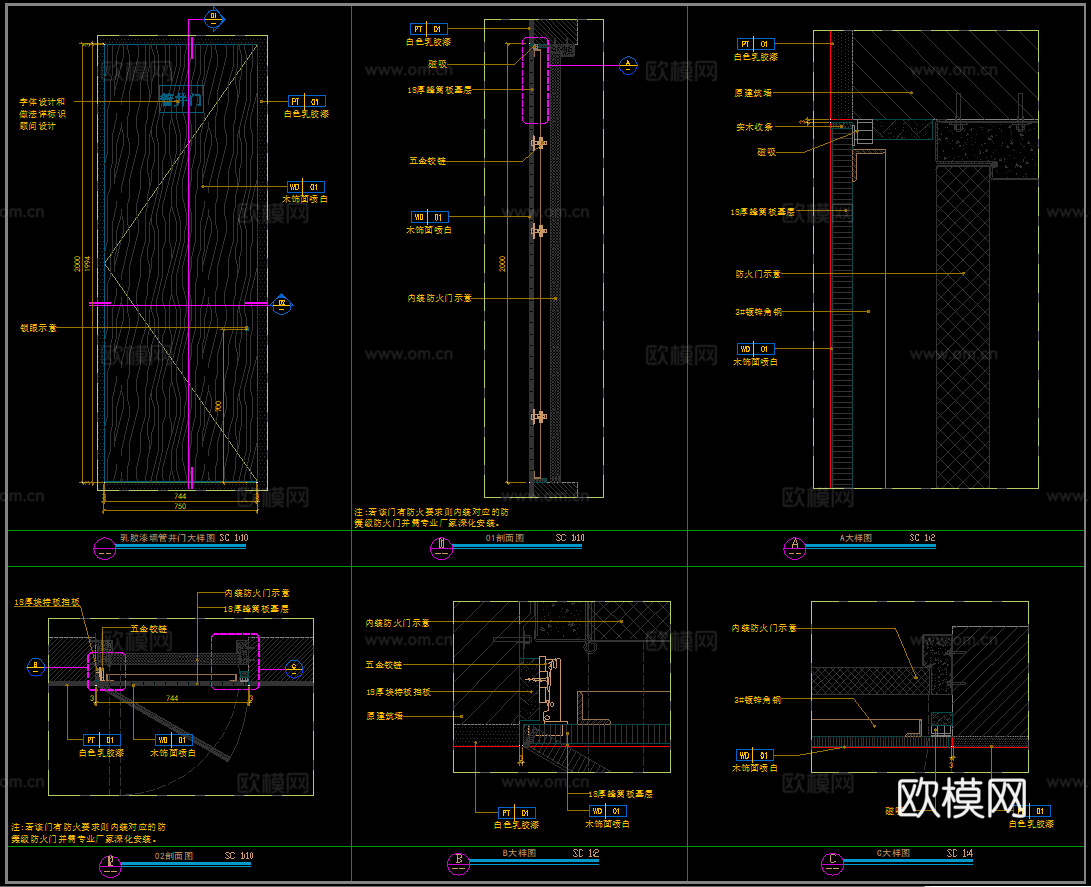Screen dimensions: 1091x887
Task: Select the 内装防火门示意 label in the 01 section
Action: click(x=440, y=298)
